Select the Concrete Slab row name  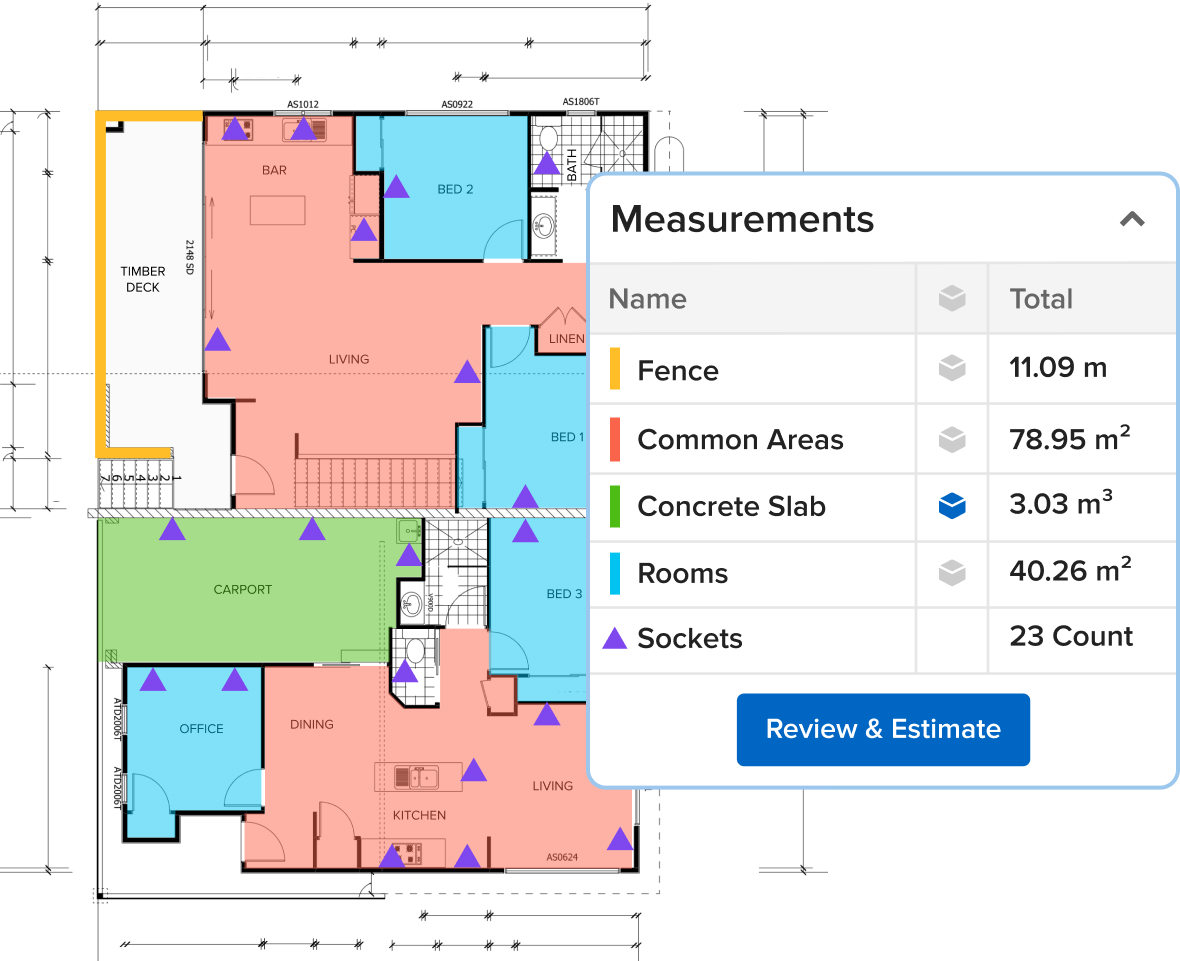point(731,506)
